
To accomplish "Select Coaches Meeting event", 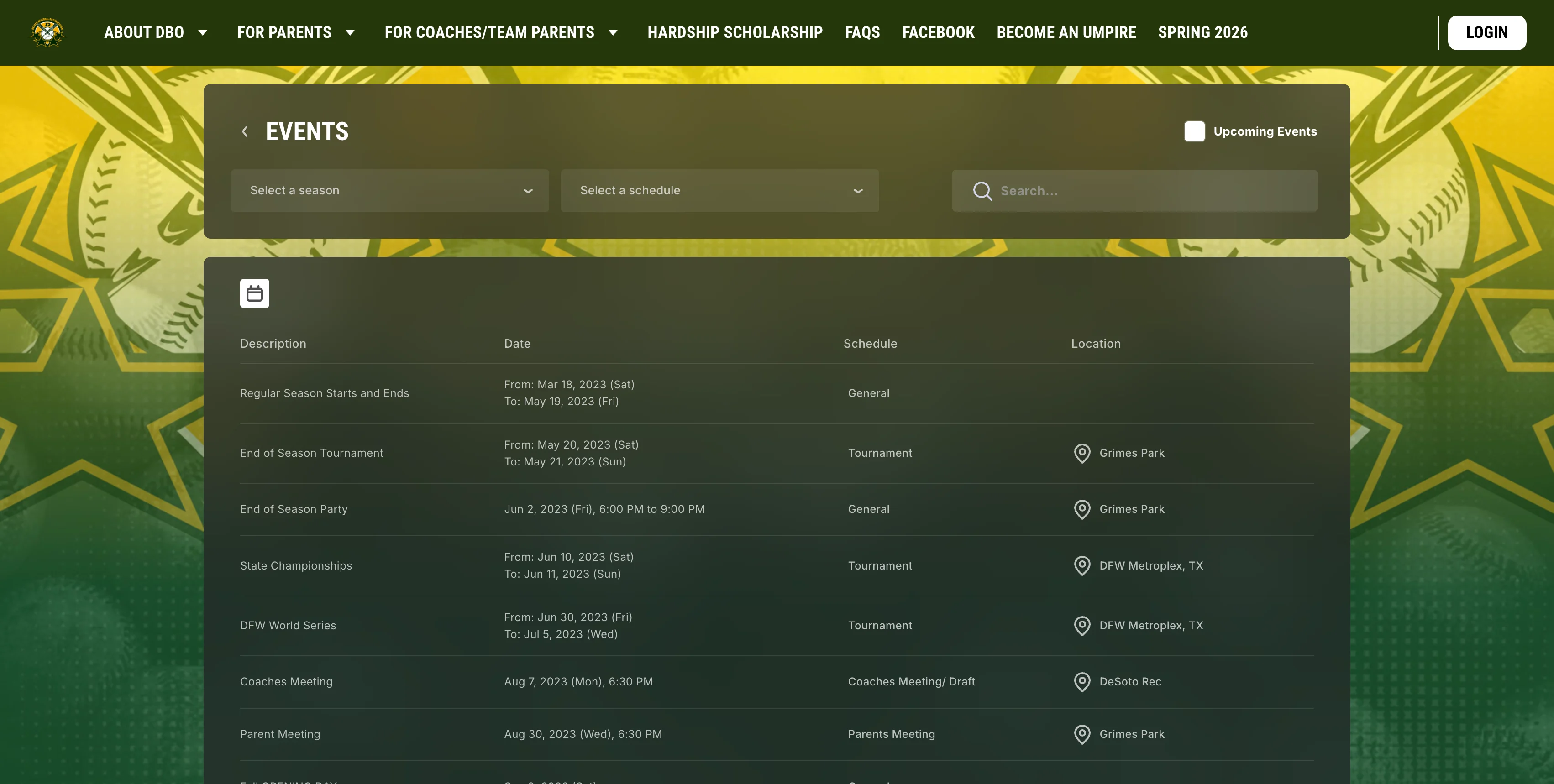I will (x=286, y=681).
